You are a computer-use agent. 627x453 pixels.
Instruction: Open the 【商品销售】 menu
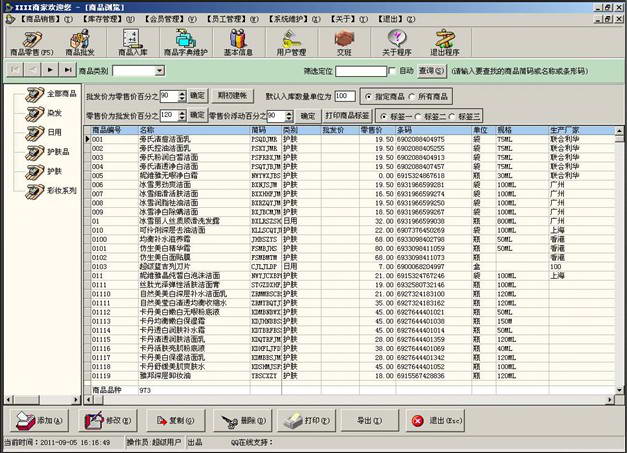pos(46,19)
